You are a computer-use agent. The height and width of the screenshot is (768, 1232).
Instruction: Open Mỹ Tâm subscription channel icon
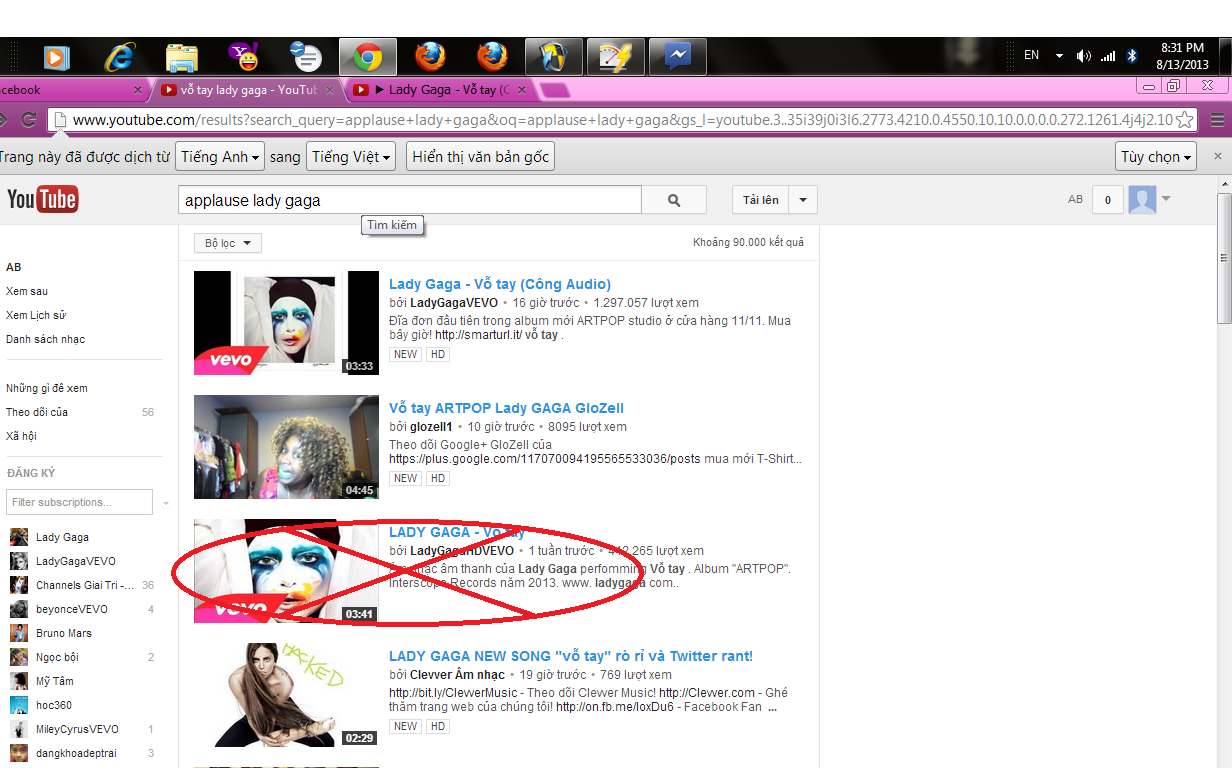[x=19, y=681]
